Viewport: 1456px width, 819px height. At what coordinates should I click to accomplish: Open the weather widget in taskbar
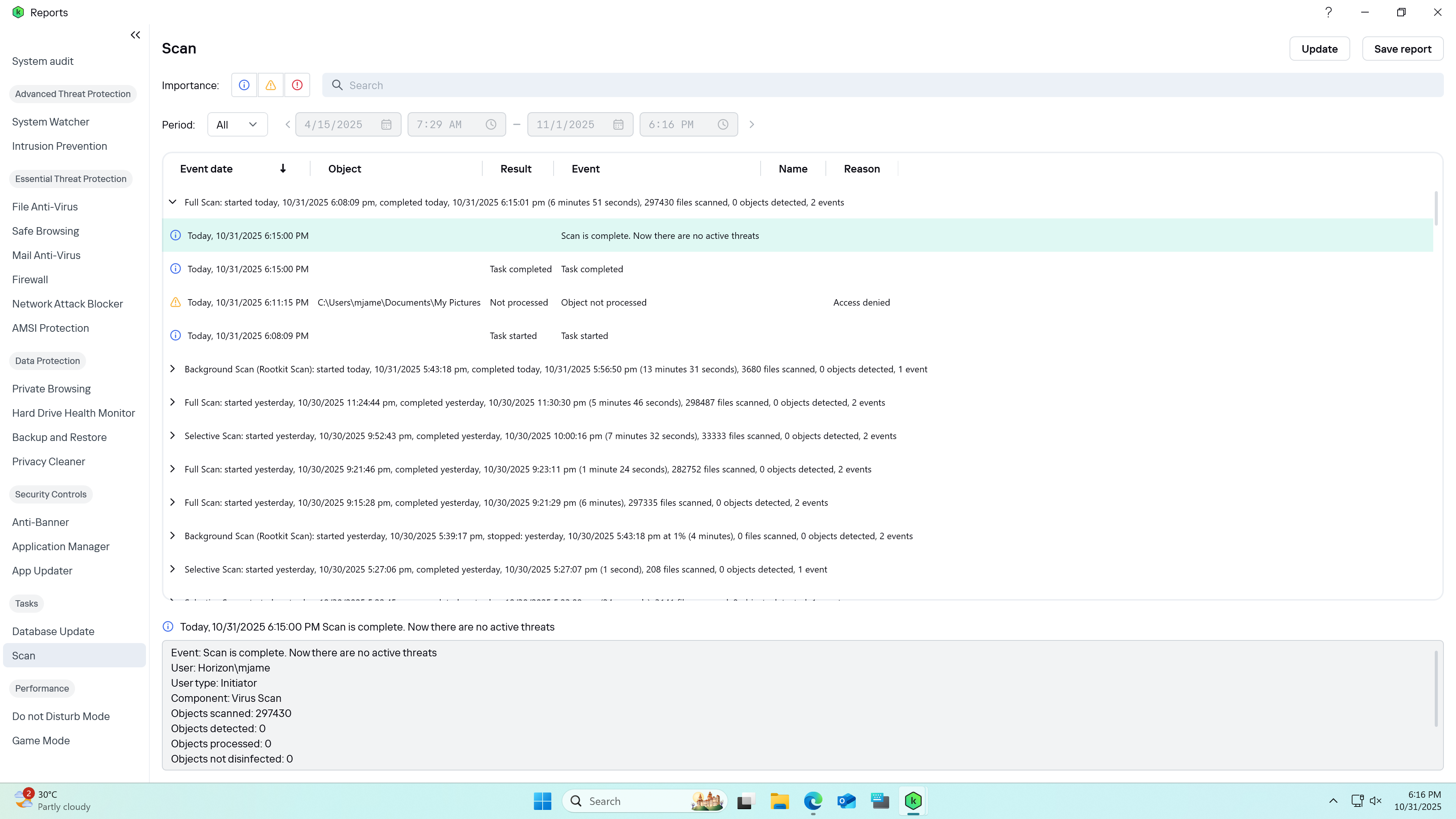[x=52, y=801]
